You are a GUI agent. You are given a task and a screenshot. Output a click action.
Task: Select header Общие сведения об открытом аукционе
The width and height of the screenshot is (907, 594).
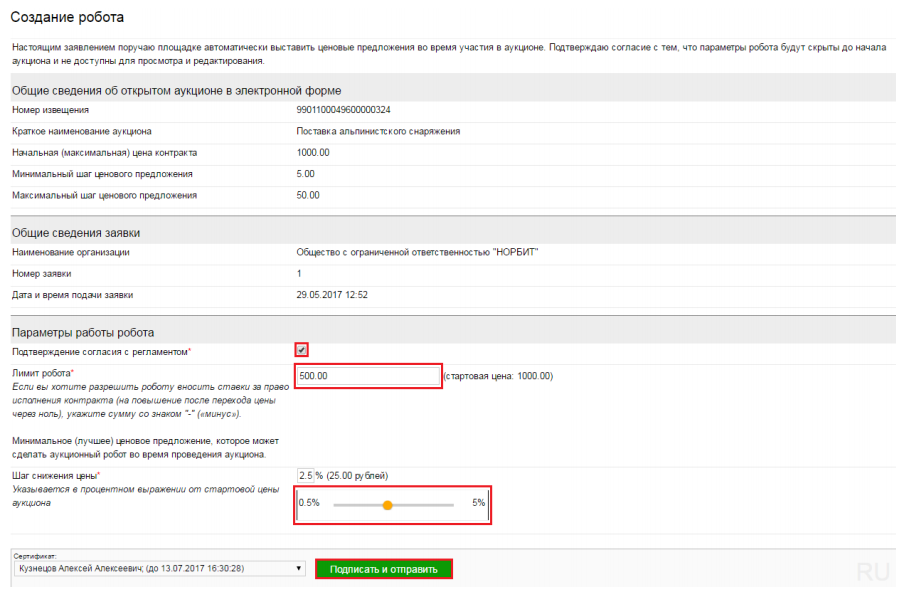[x=178, y=89]
